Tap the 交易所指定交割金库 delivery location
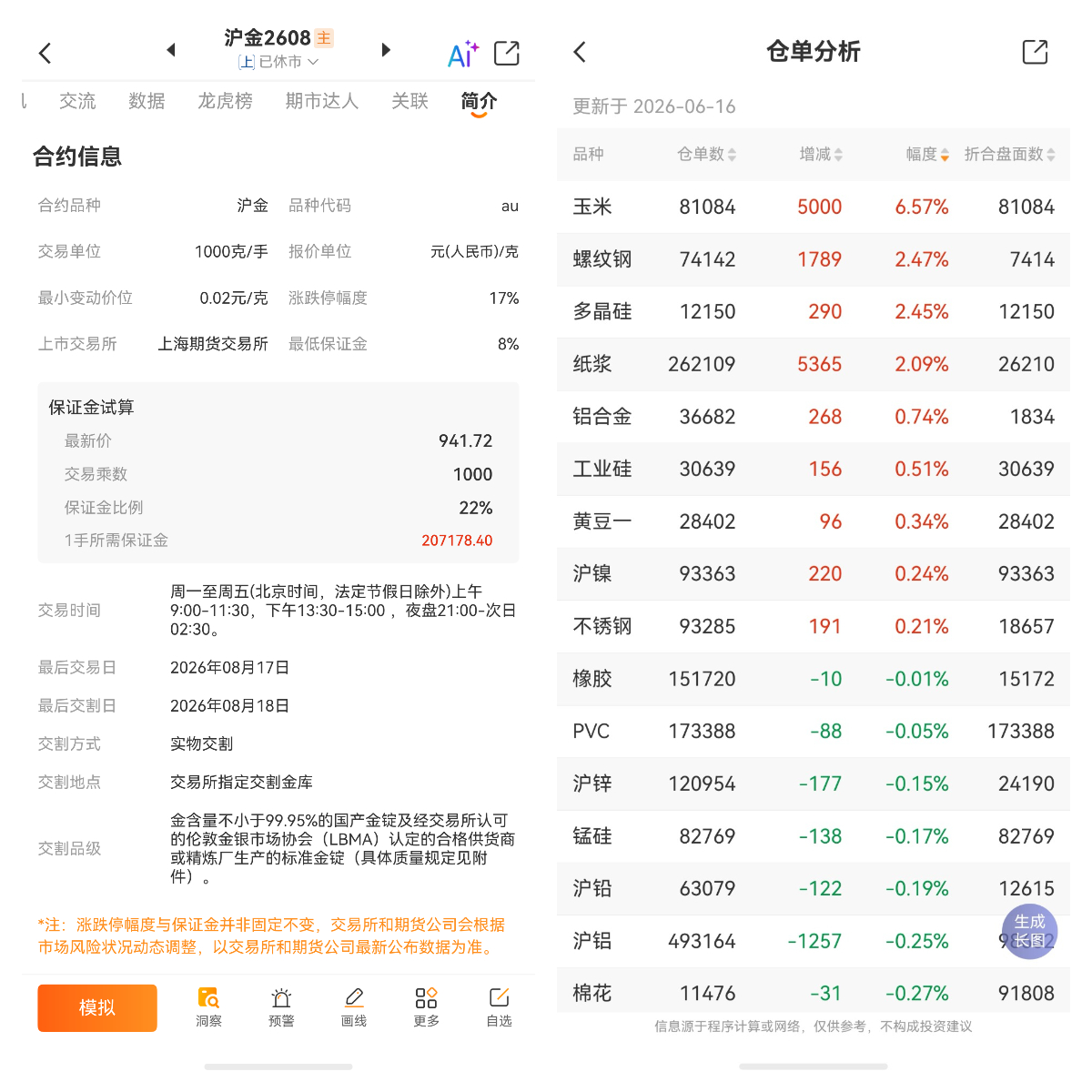Viewport: 1092px width, 1092px height. (x=241, y=783)
